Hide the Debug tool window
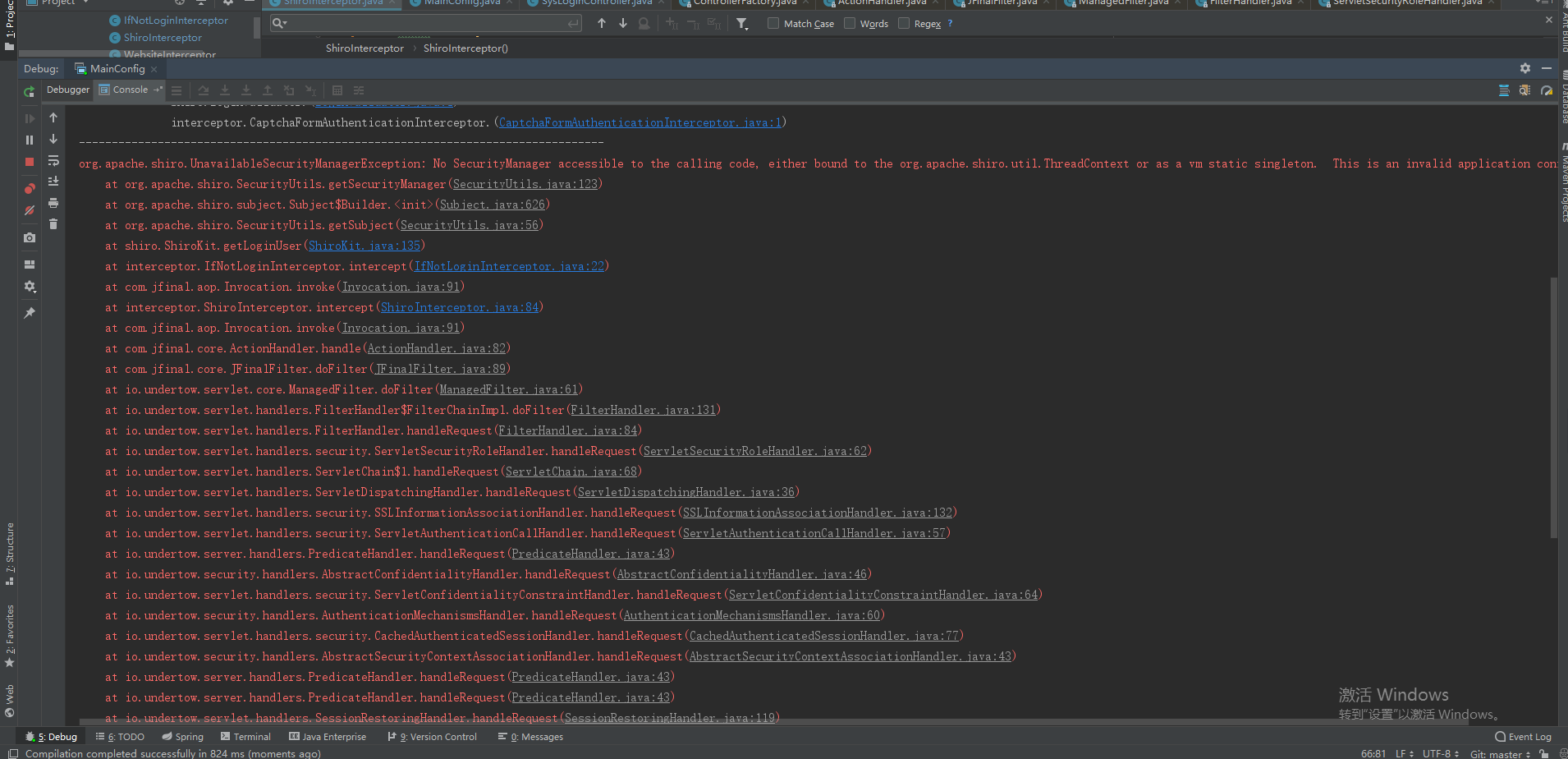Screen dimensions: 1568x759 [x=1547, y=68]
